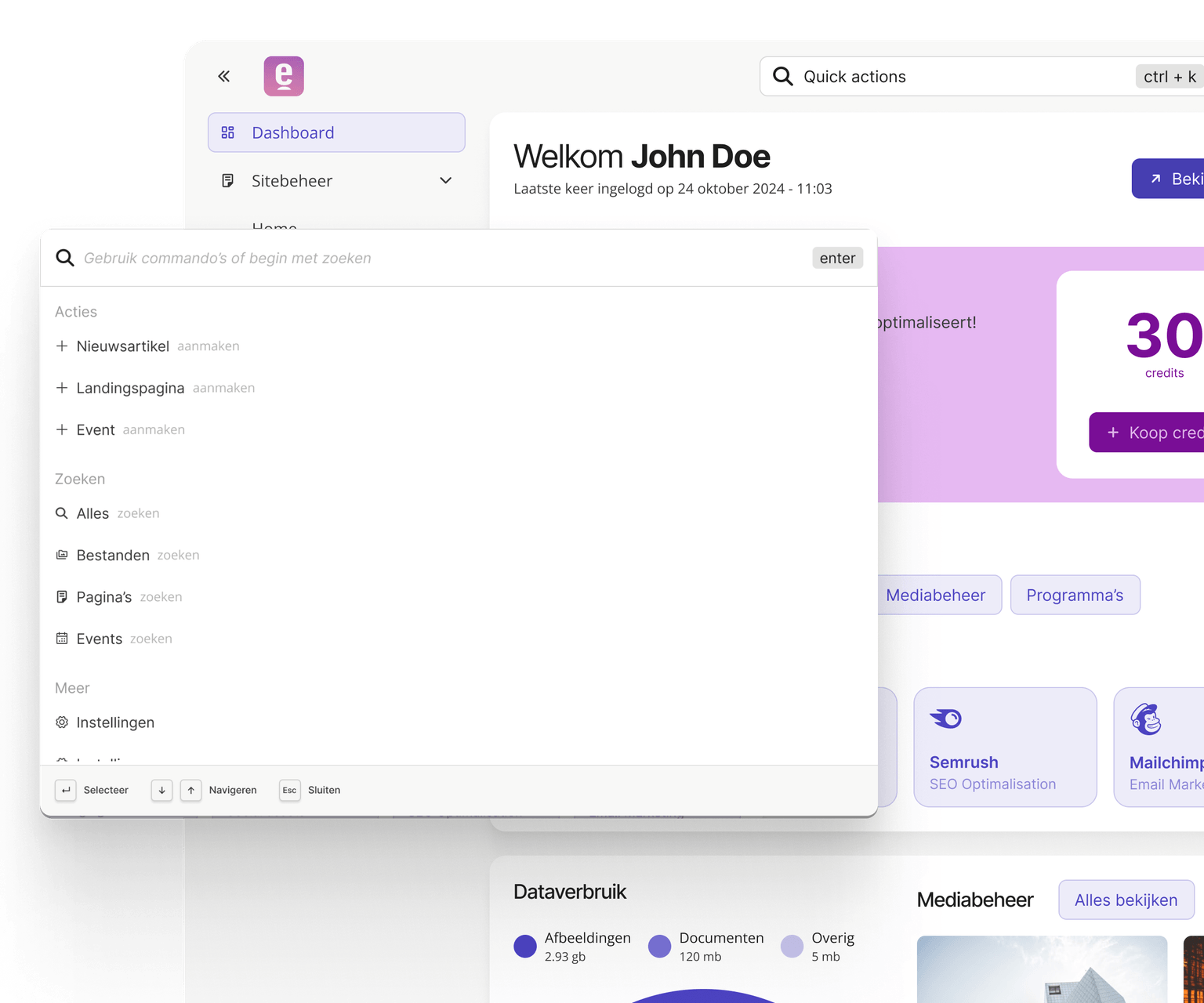The width and height of the screenshot is (1204, 1003).
Task: Click the pink 'e' app logo
Action: point(284,76)
